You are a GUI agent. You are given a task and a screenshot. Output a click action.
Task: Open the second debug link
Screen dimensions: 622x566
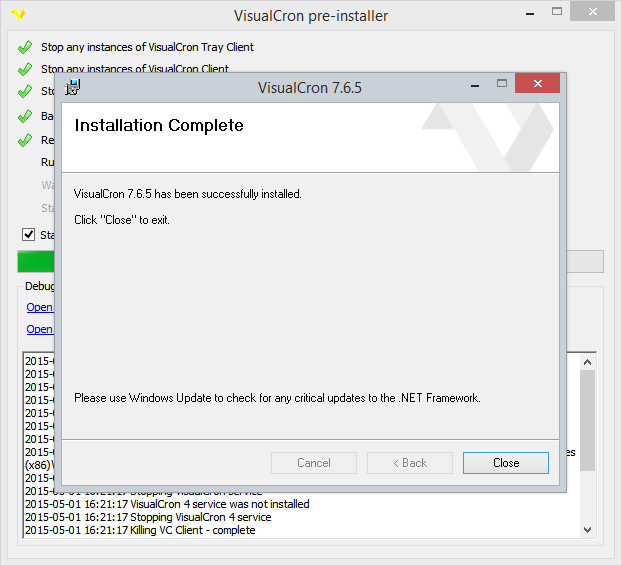40,329
